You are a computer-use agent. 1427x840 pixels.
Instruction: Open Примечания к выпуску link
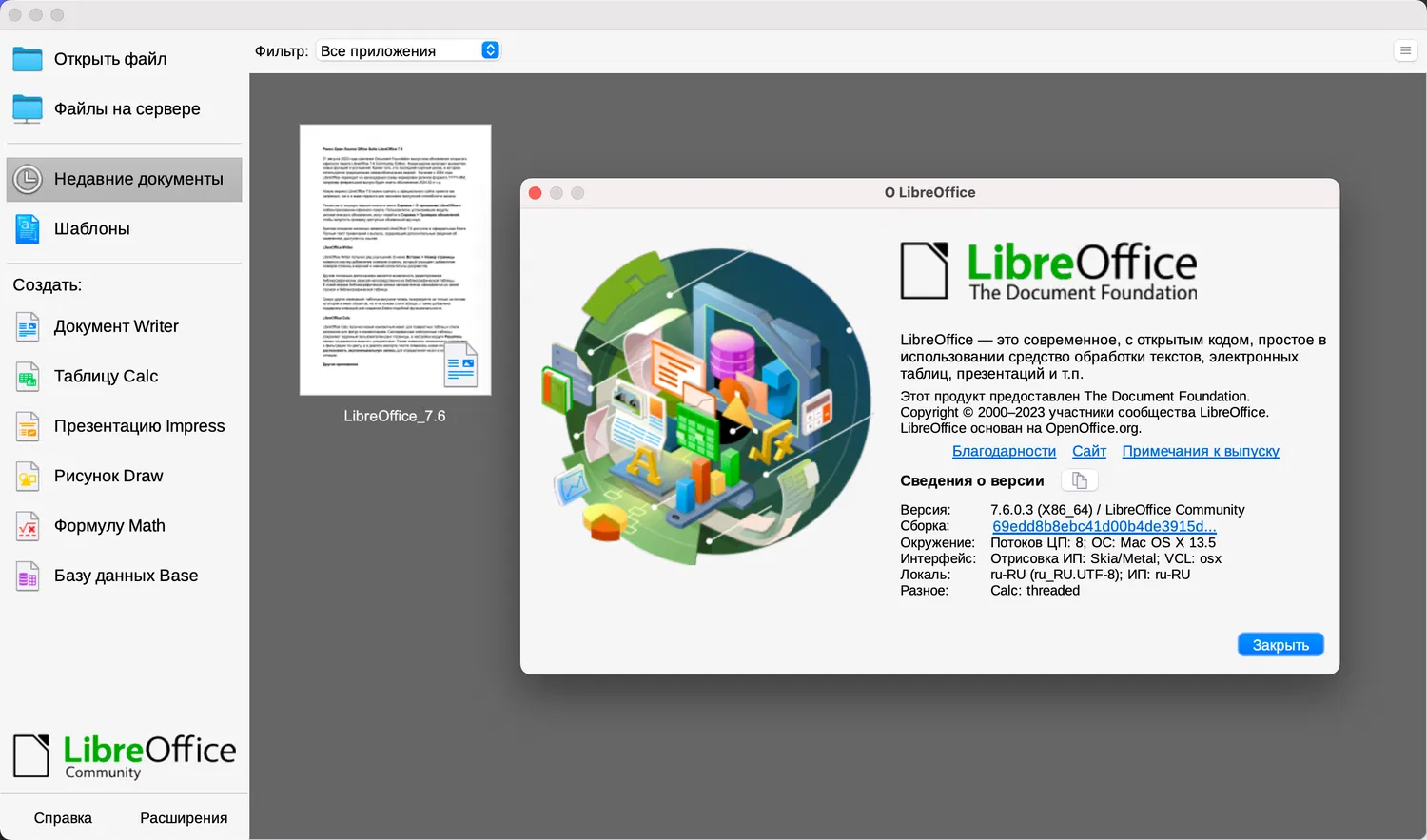[1201, 451]
